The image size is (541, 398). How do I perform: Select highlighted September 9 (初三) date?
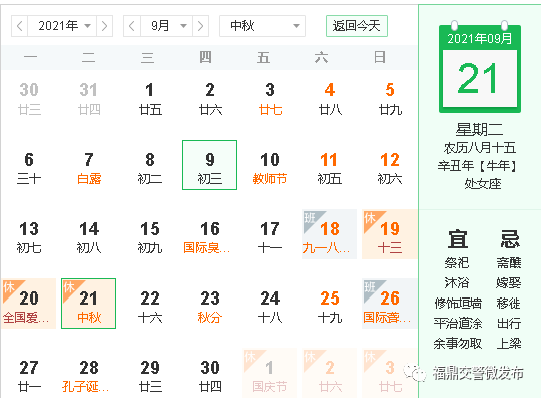tap(209, 165)
